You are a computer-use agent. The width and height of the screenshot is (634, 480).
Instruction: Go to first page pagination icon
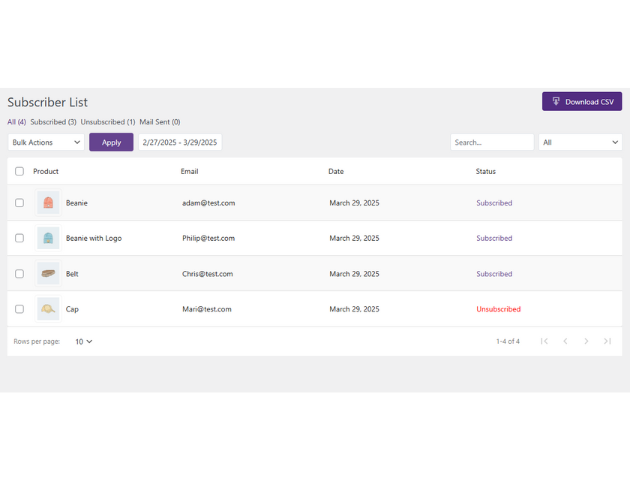[x=544, y=341]
